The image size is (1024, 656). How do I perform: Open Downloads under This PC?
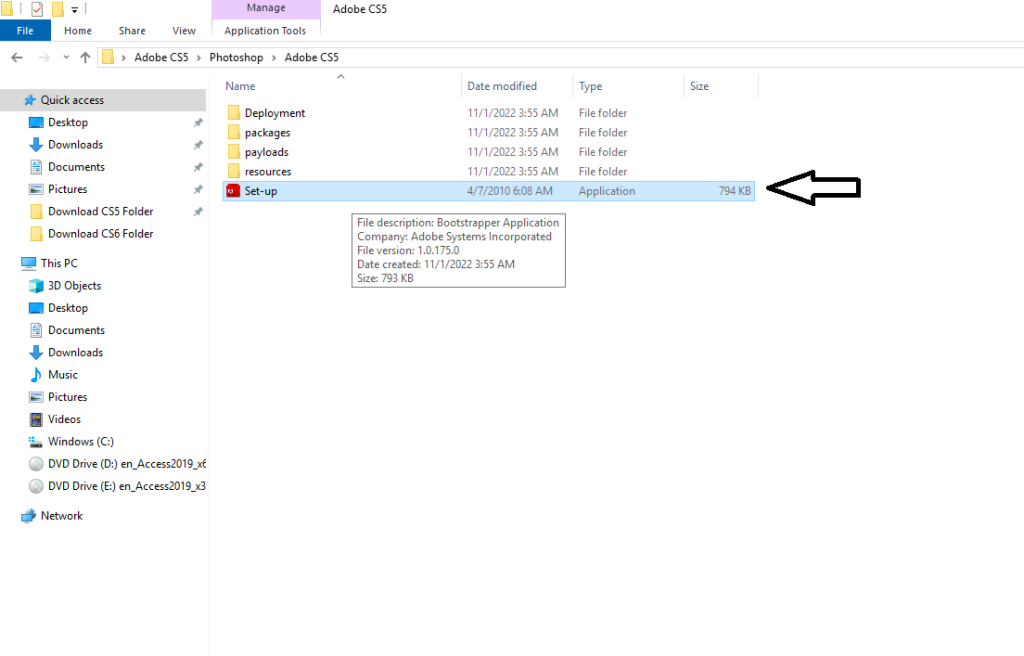tap(75, 353)
